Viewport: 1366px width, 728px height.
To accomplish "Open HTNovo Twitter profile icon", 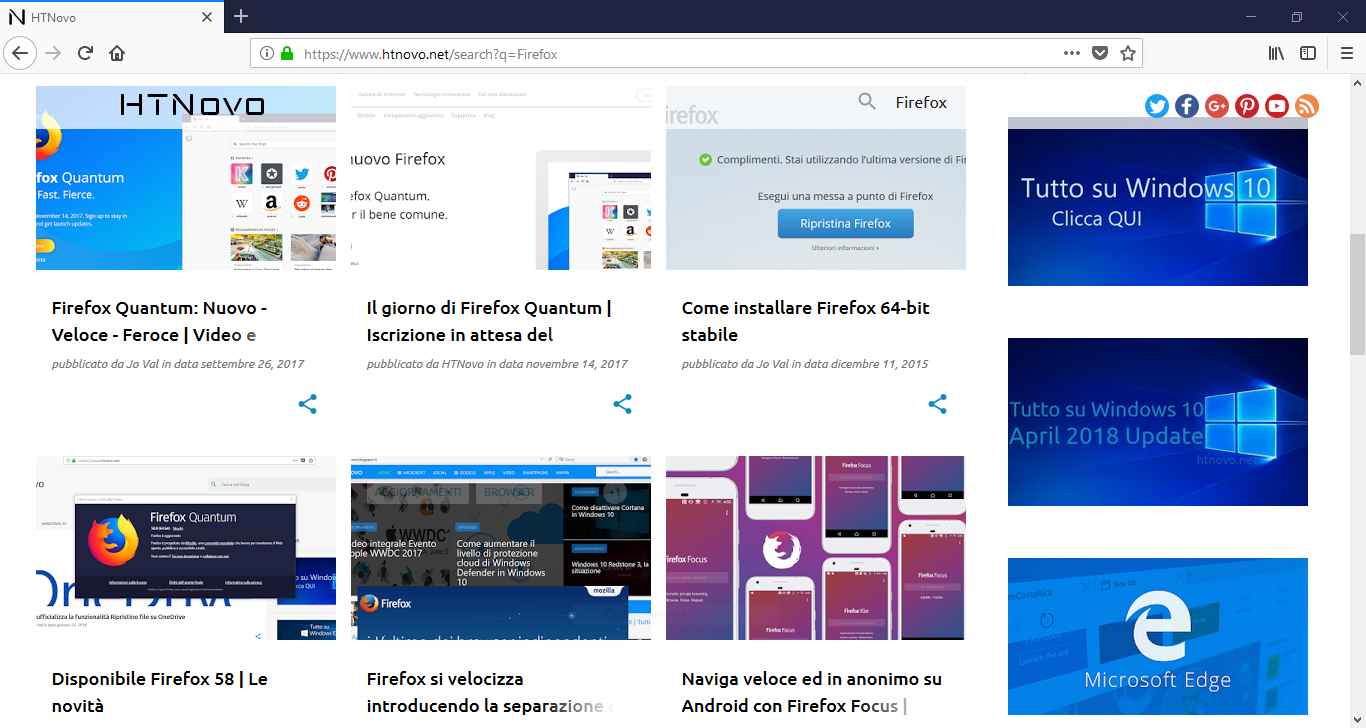I will [1157, 106].
